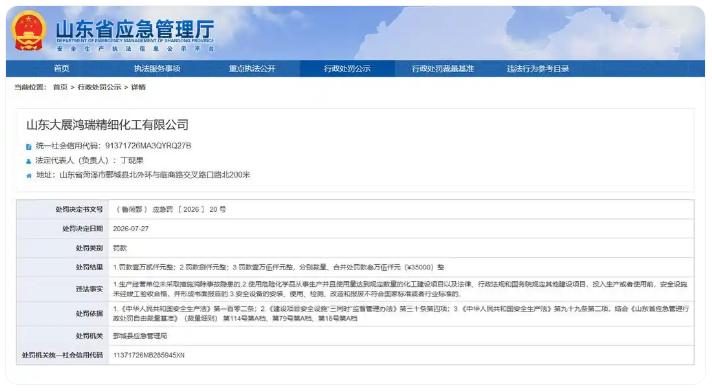Click the legal representative person icon

29,161
